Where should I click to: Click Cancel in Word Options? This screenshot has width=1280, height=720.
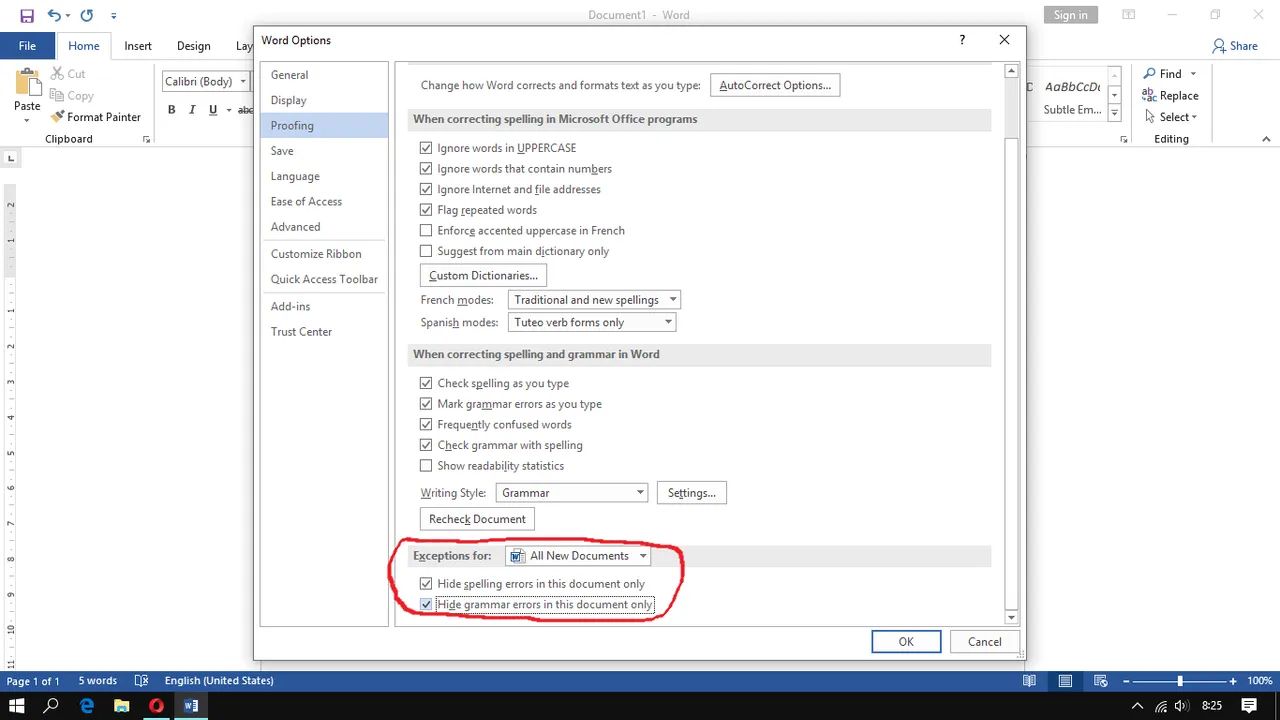(x=984, y=642)
